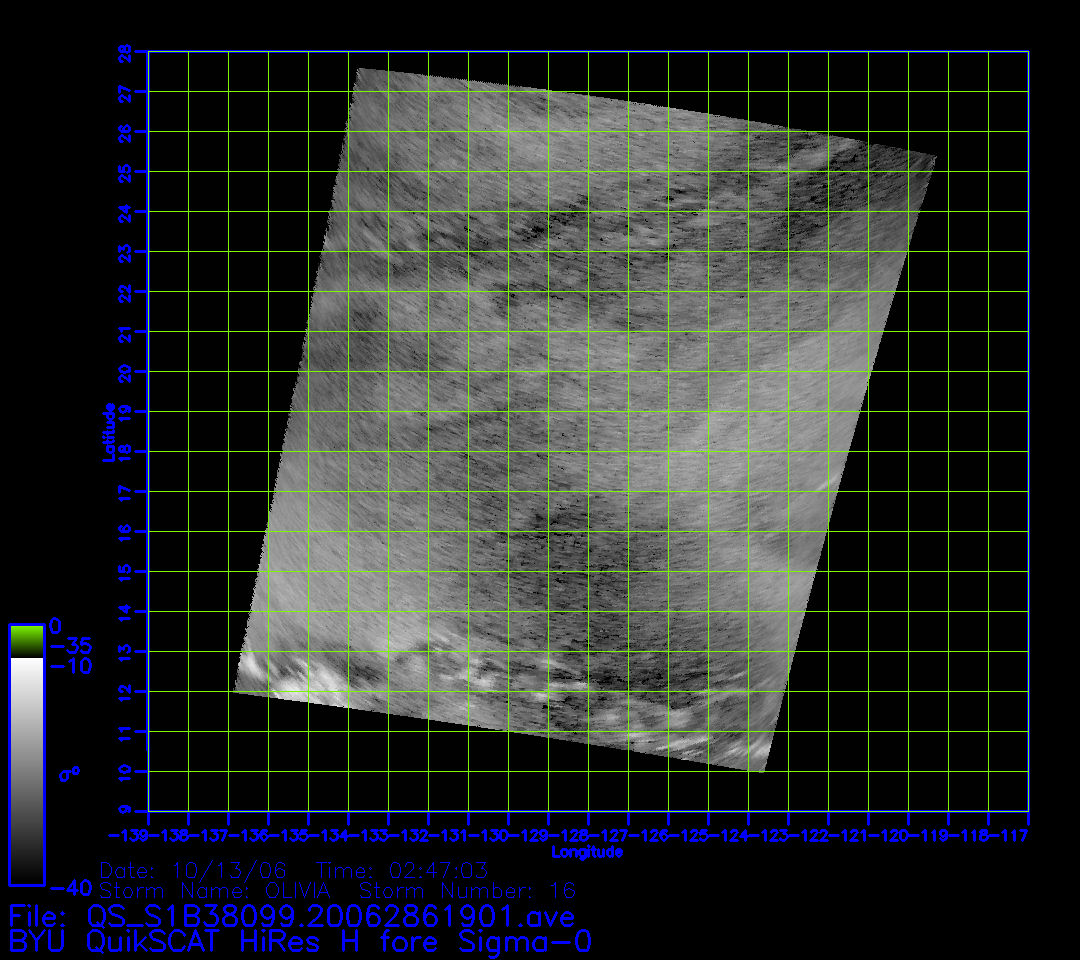Viewport: 1080px width, 960px height.
Task: Click the green swatch atop the color bar
Action: point(26,641)
